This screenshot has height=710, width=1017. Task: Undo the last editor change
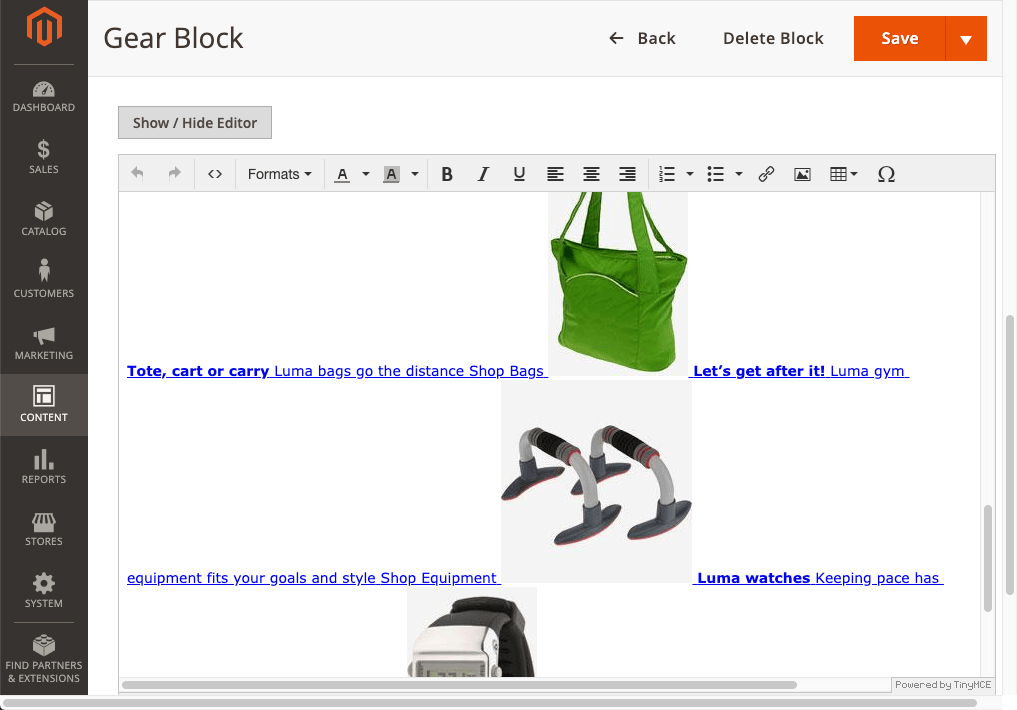pyautogui.click(x=138, y=174)
